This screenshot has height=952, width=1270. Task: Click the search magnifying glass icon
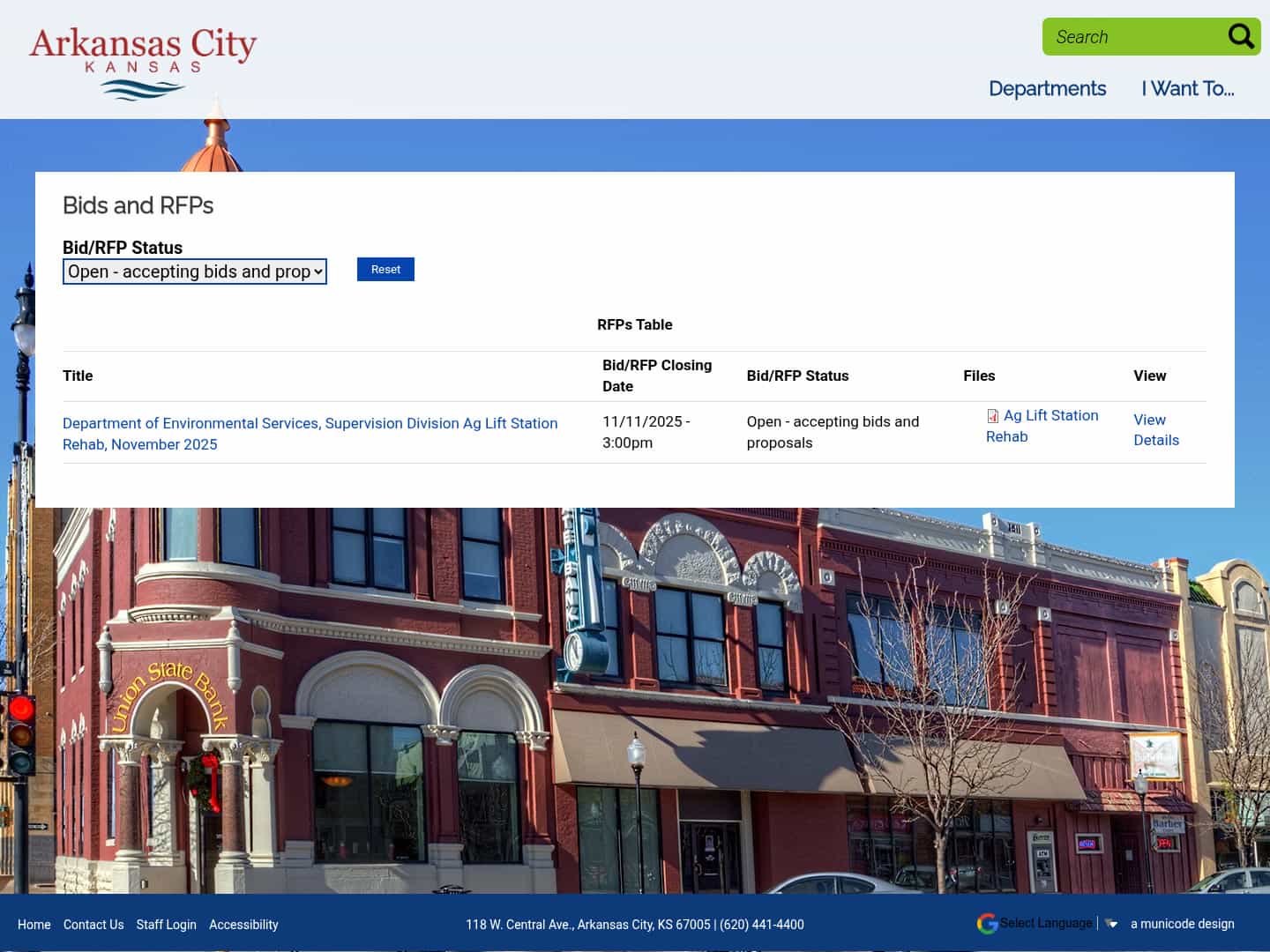[1240, 36]
